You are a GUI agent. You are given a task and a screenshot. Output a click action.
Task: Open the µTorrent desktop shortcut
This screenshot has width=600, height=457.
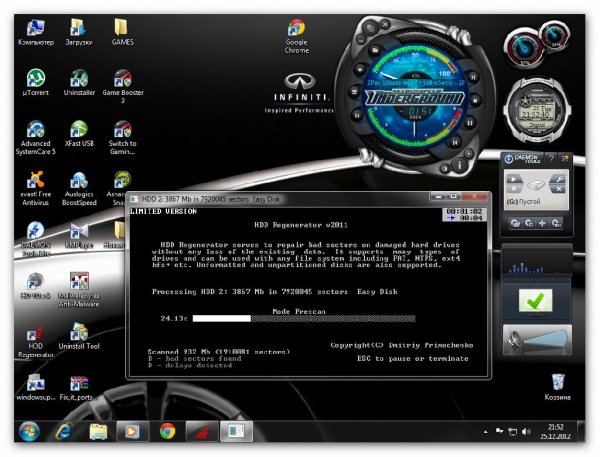(36, 82)
